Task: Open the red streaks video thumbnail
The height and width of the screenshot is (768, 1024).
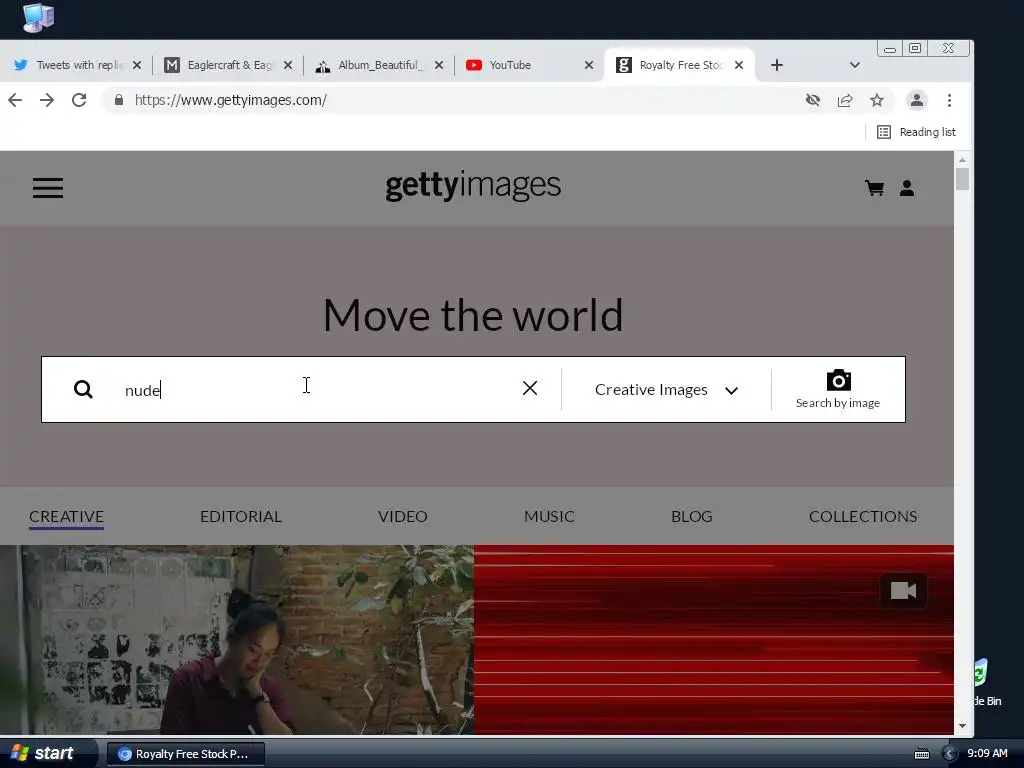Action: pos(714,640)
